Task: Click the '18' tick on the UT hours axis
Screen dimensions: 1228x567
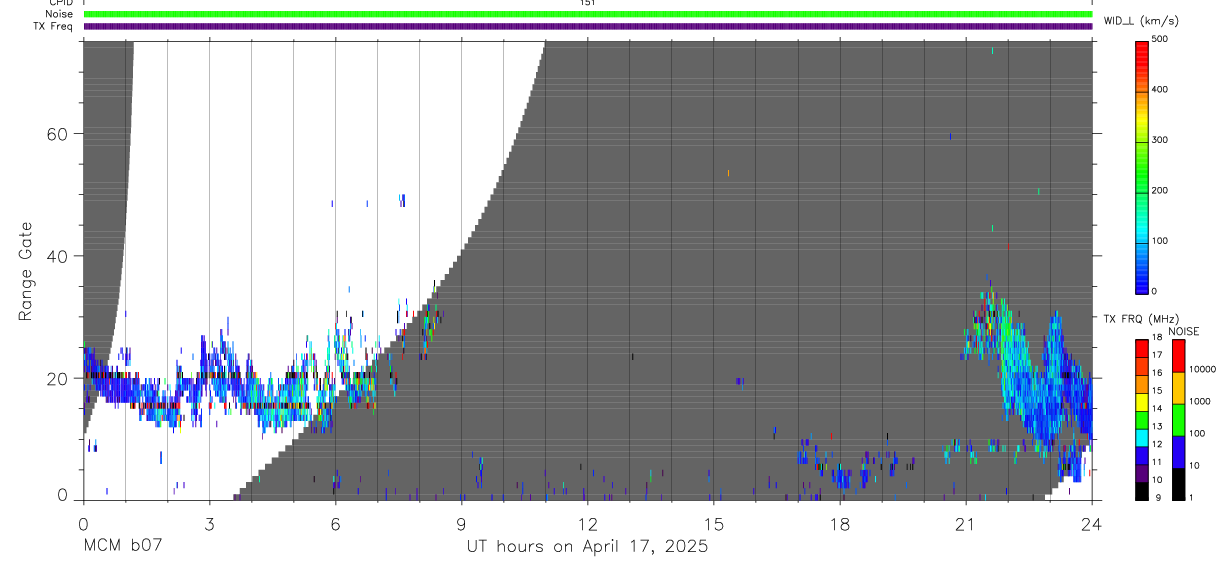Action: pyautogui.click(x=840, y=522)
